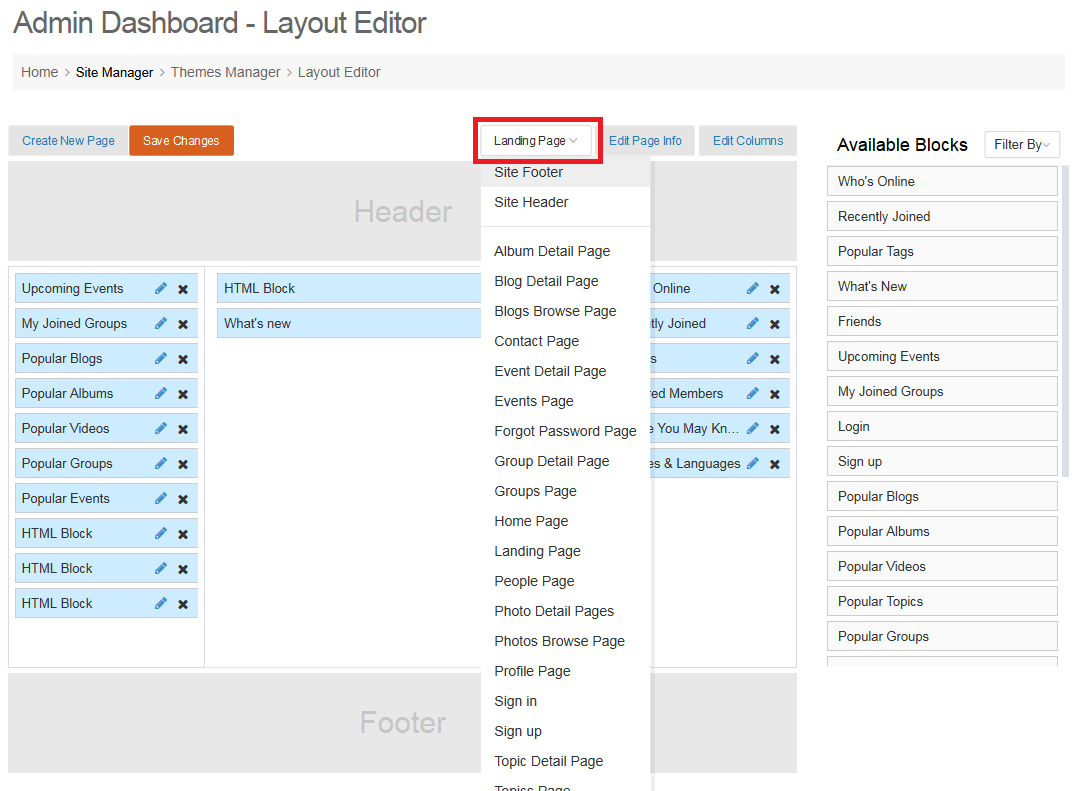The image size is (1074, 791).
Task: Go to Themes Manager breadcrumb link
Action: coord(225,72)
